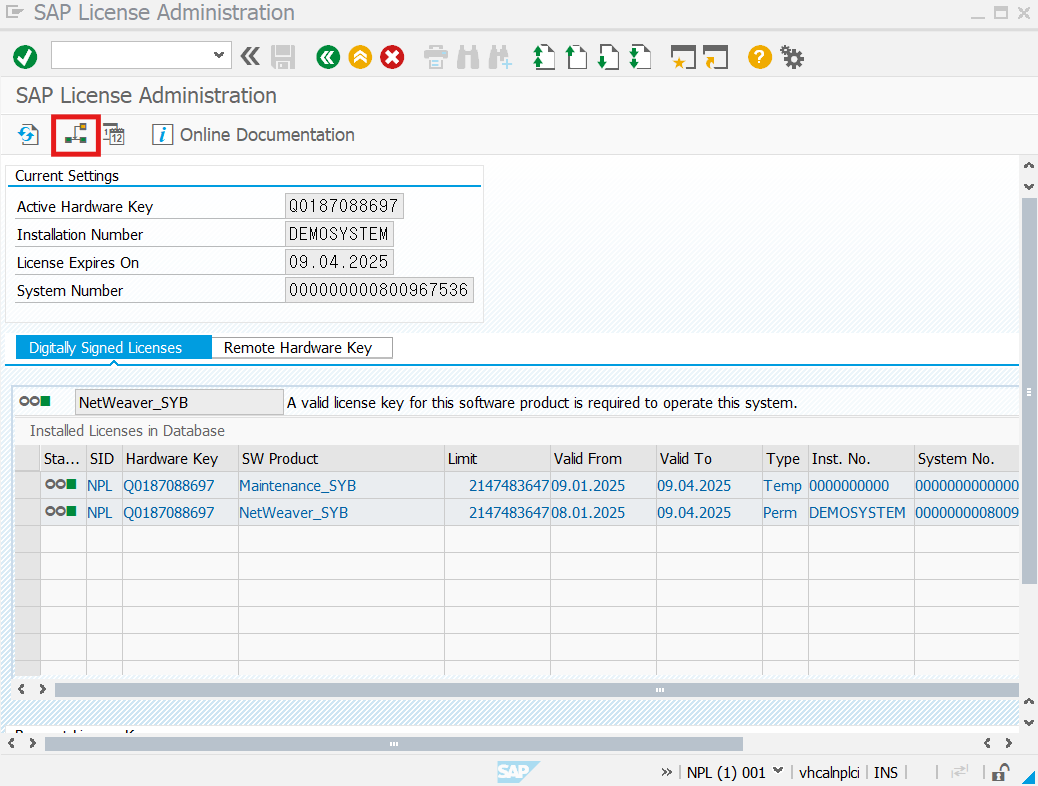The height and width of the screenshot is (786, 1038).
Task: Click the System No. column header
Action: [x=967, y=459]
